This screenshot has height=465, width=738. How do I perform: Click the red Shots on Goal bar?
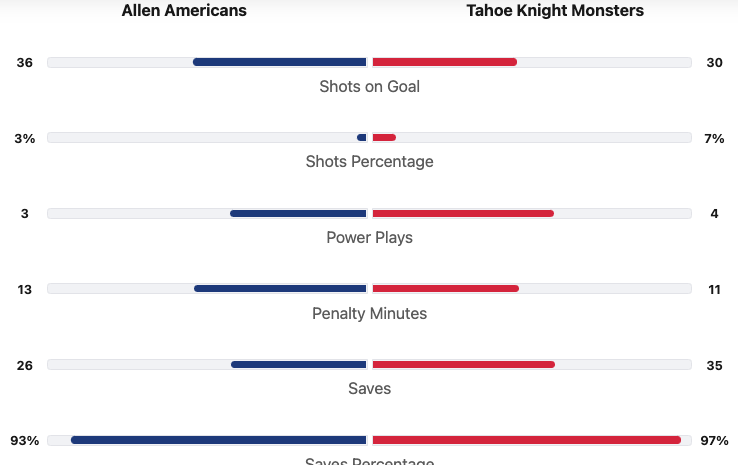[x=445, y=62]
